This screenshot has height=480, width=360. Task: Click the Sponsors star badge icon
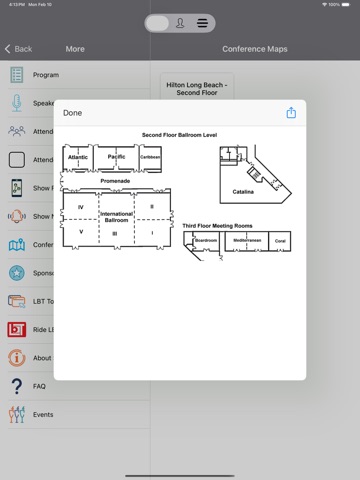point(17,273)
